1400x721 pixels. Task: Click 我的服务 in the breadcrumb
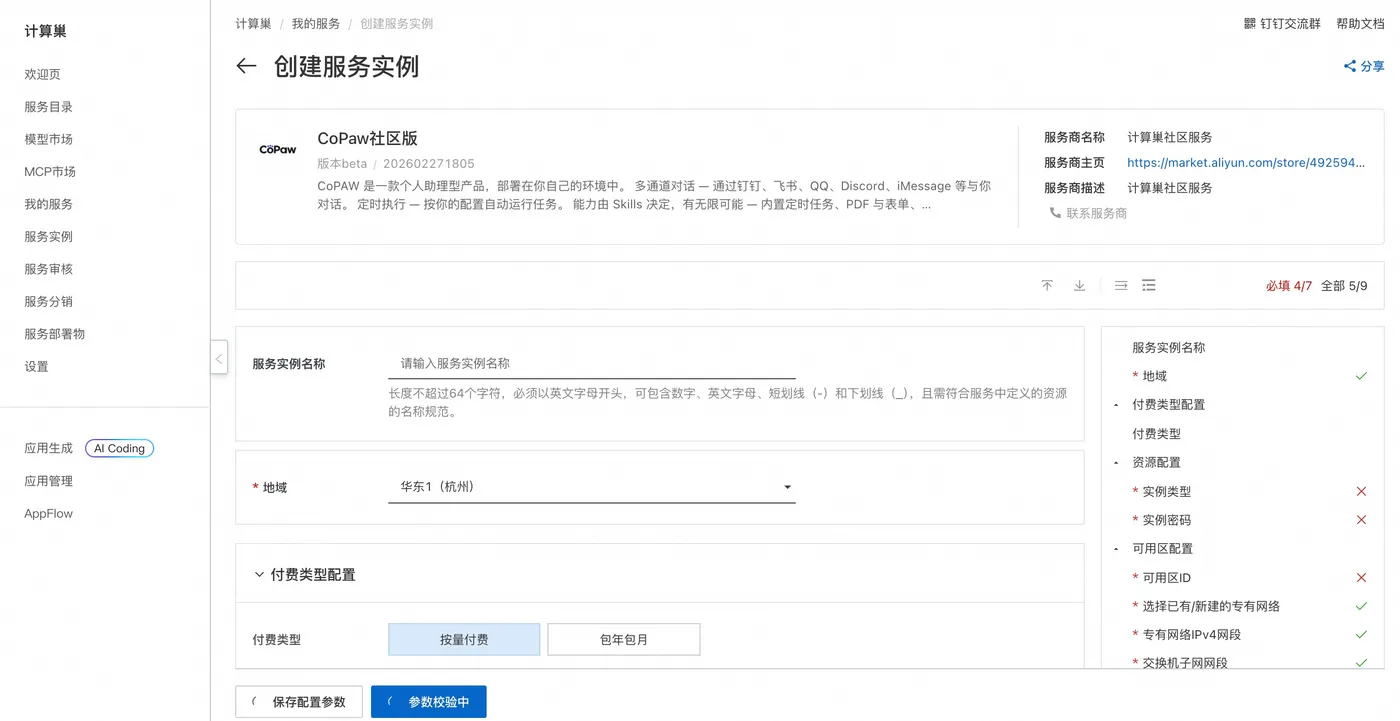tap(316, 23)
